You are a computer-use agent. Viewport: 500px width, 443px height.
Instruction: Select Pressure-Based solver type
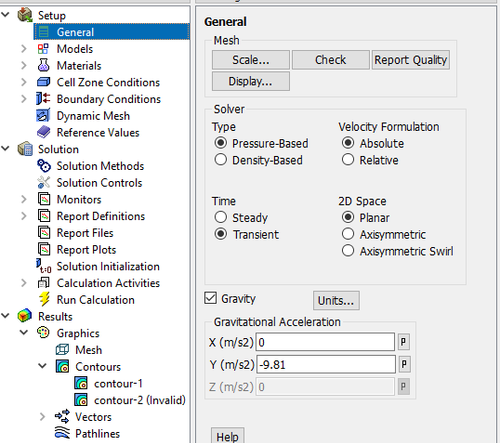pos(221,143)
